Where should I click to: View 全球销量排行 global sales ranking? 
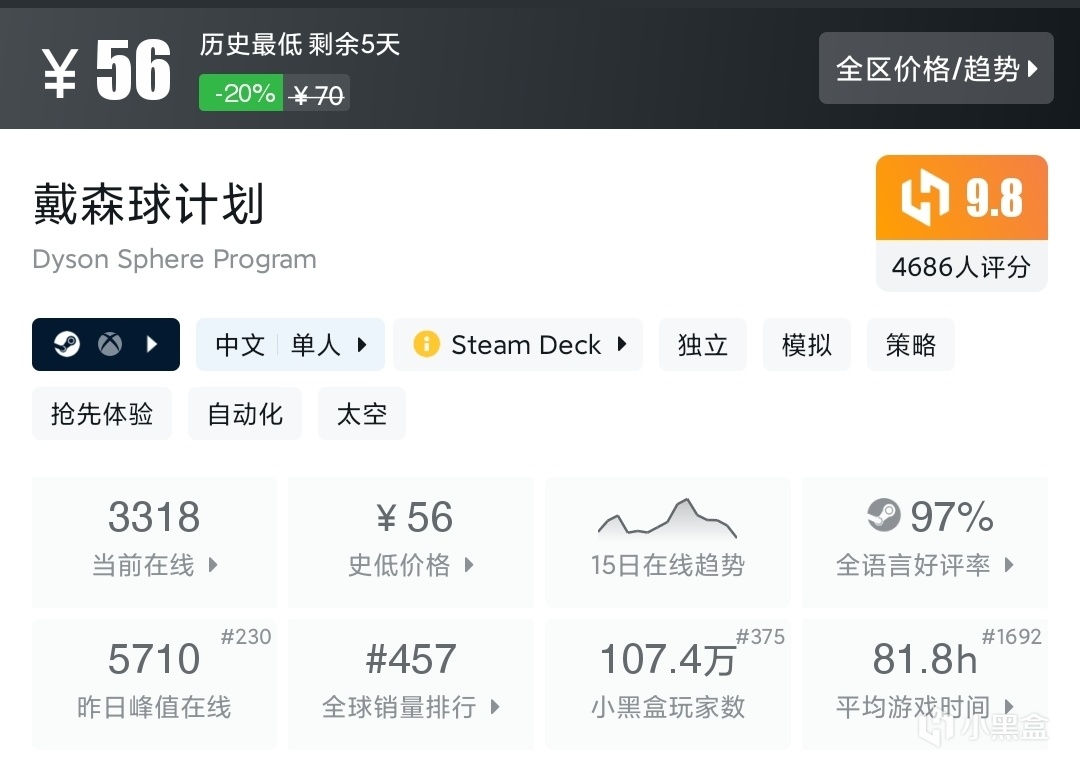coord(411,683)
